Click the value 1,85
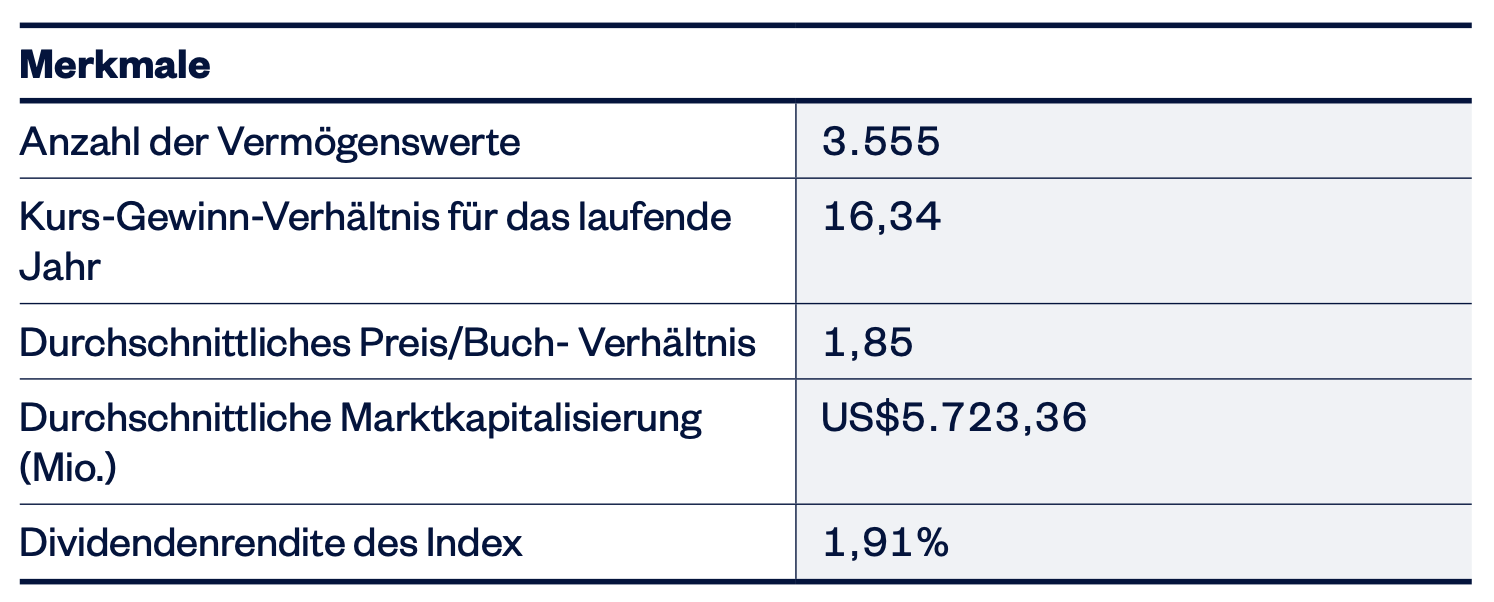This screenshot has height=602, width=1494. coord(867,342)
